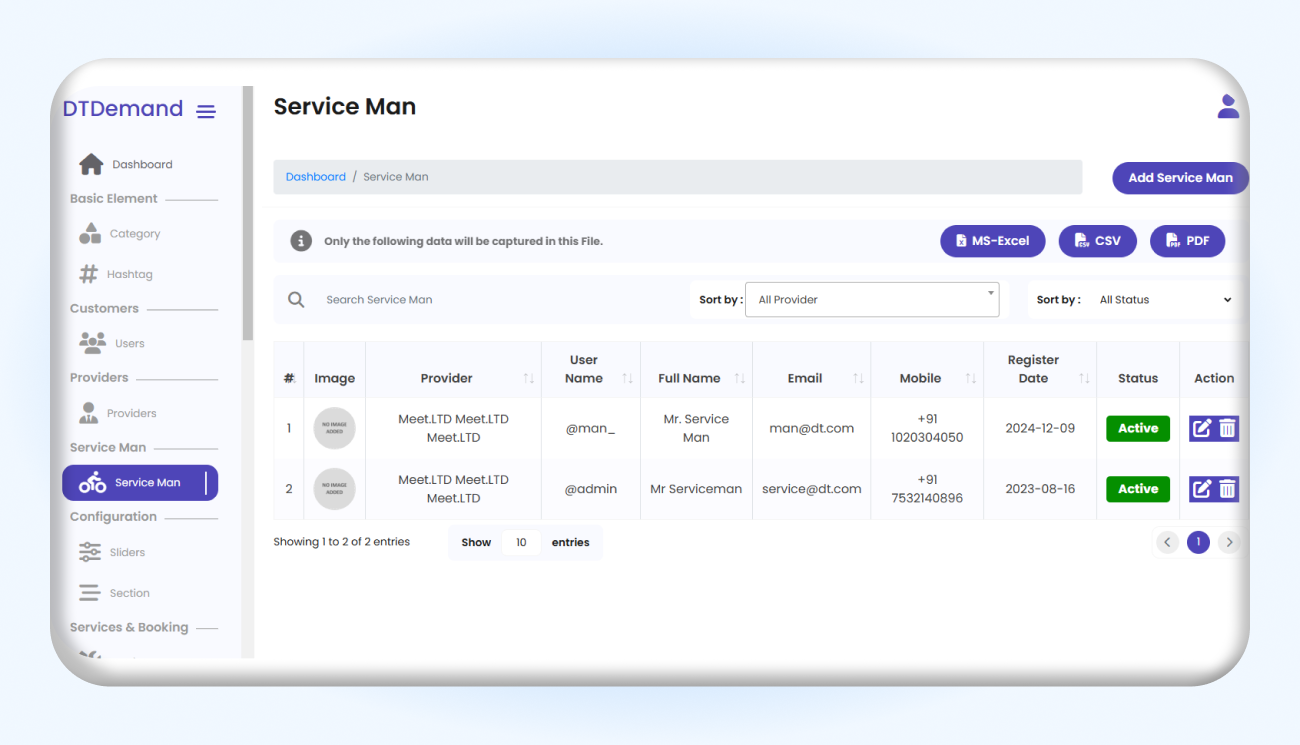Click the full name Mr Serviceman
Image resolution: width=1300 pixels, height=745 pixels.
[x=696, y=489]
